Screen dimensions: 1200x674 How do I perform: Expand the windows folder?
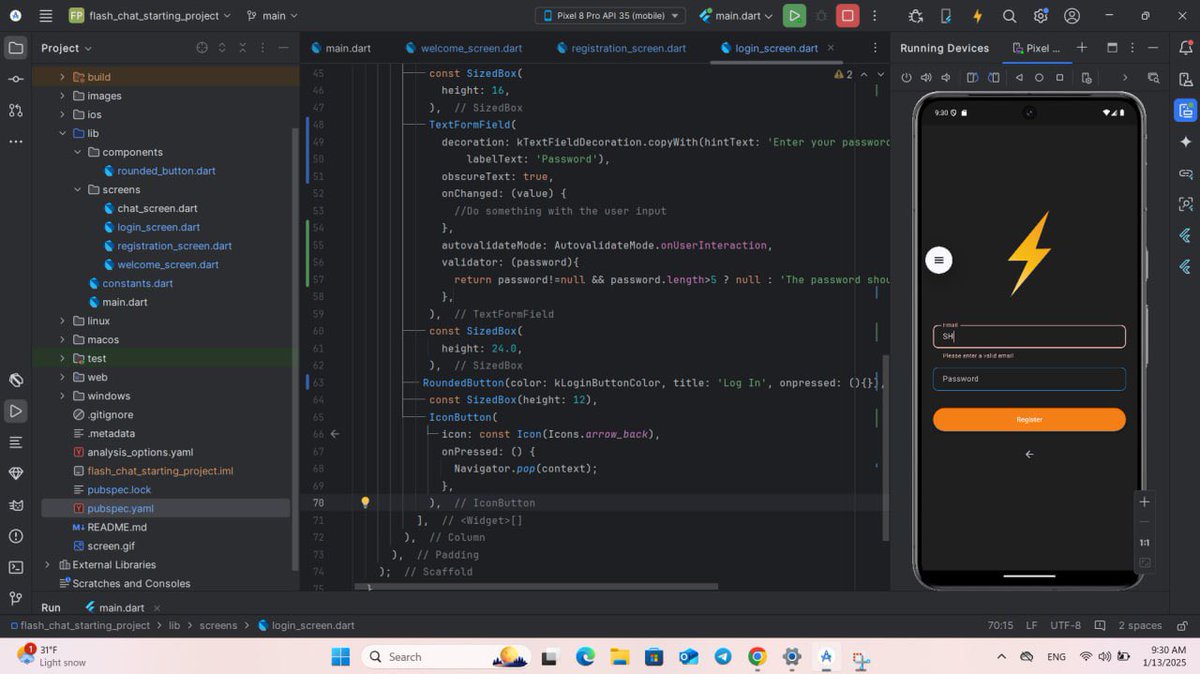pos(62,396)
